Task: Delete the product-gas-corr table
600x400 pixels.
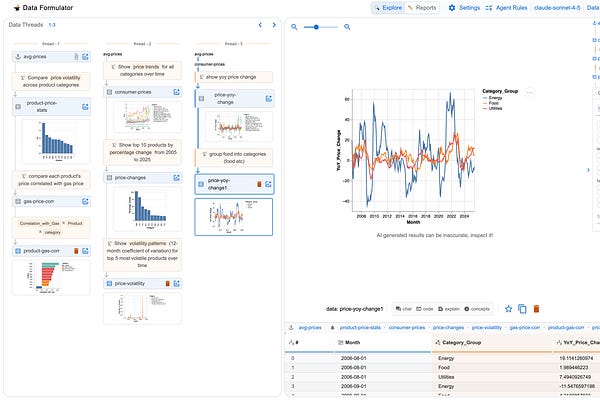Action: tap(76, 251)
